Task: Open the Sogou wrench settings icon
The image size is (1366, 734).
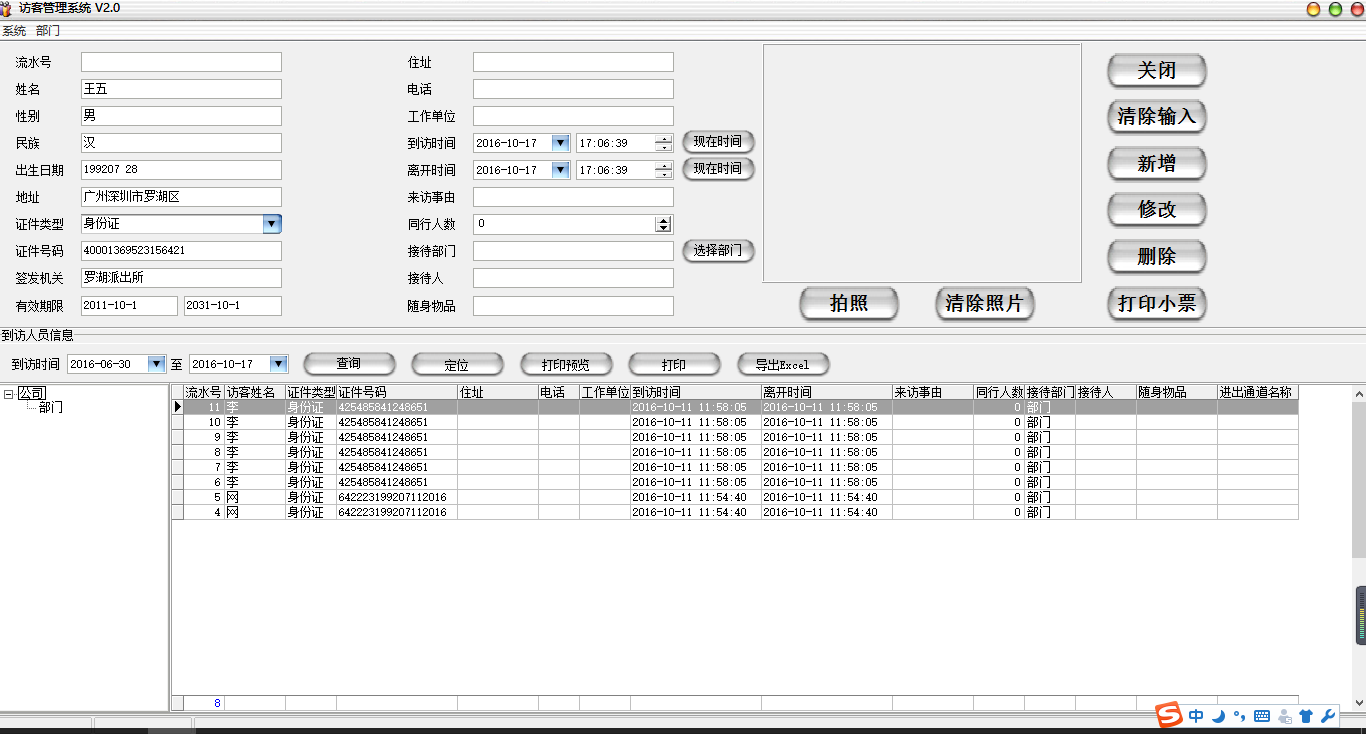Action: 1328,716
